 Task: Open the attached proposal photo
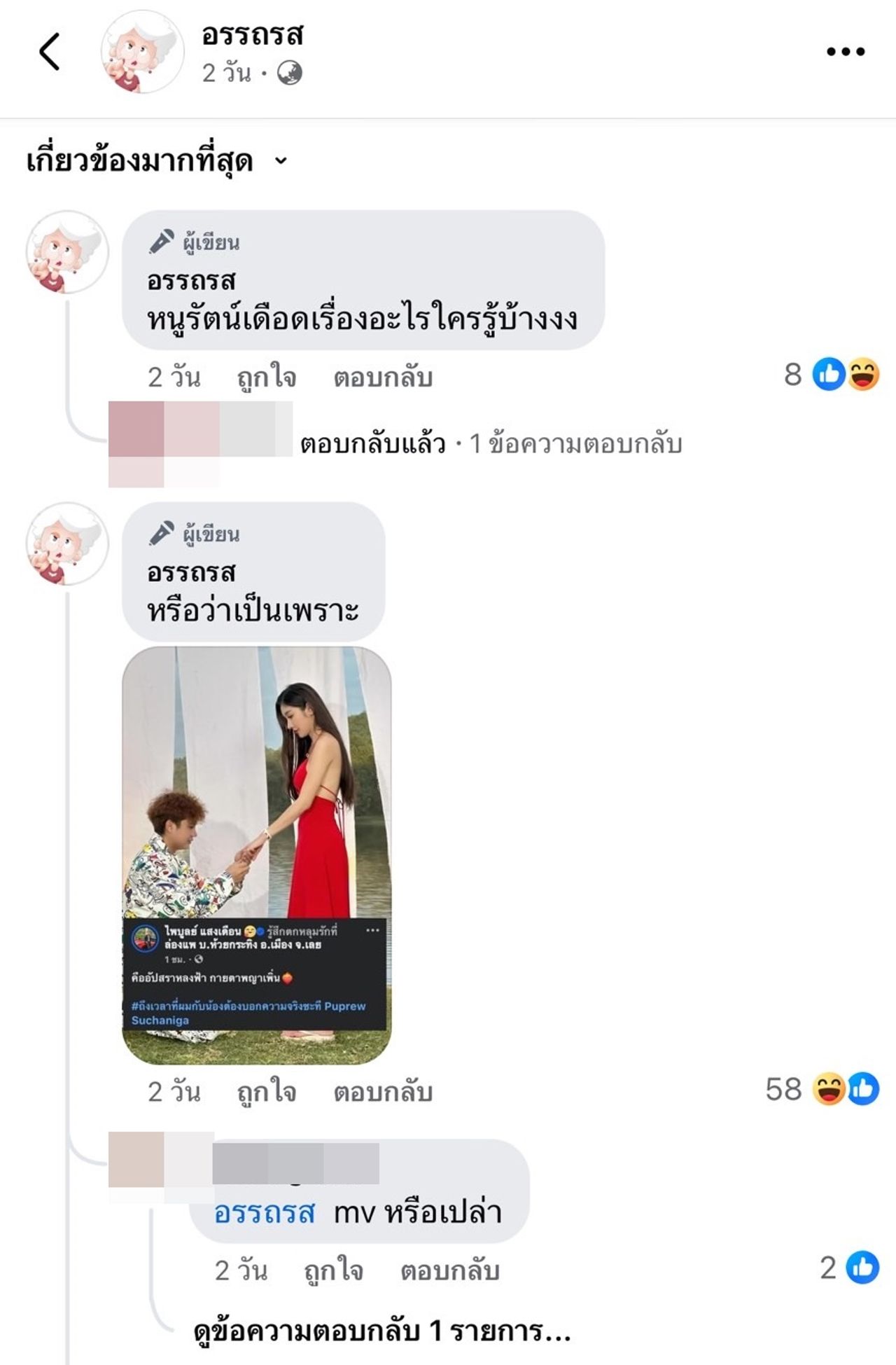pos(257,856)
